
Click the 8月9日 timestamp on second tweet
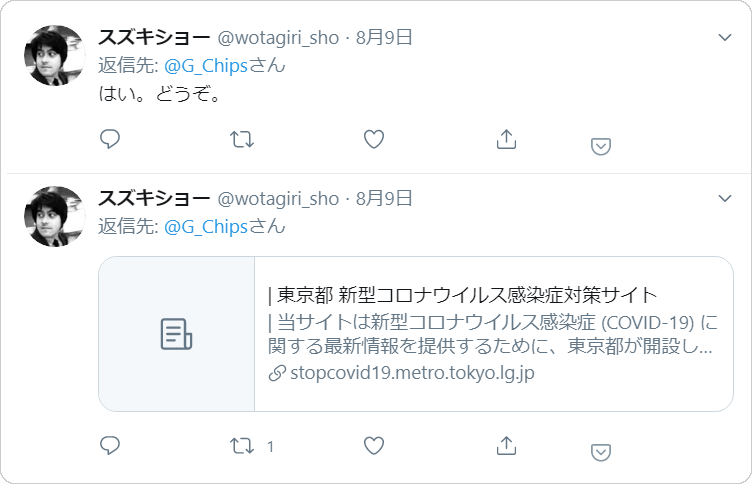(384, 199)
